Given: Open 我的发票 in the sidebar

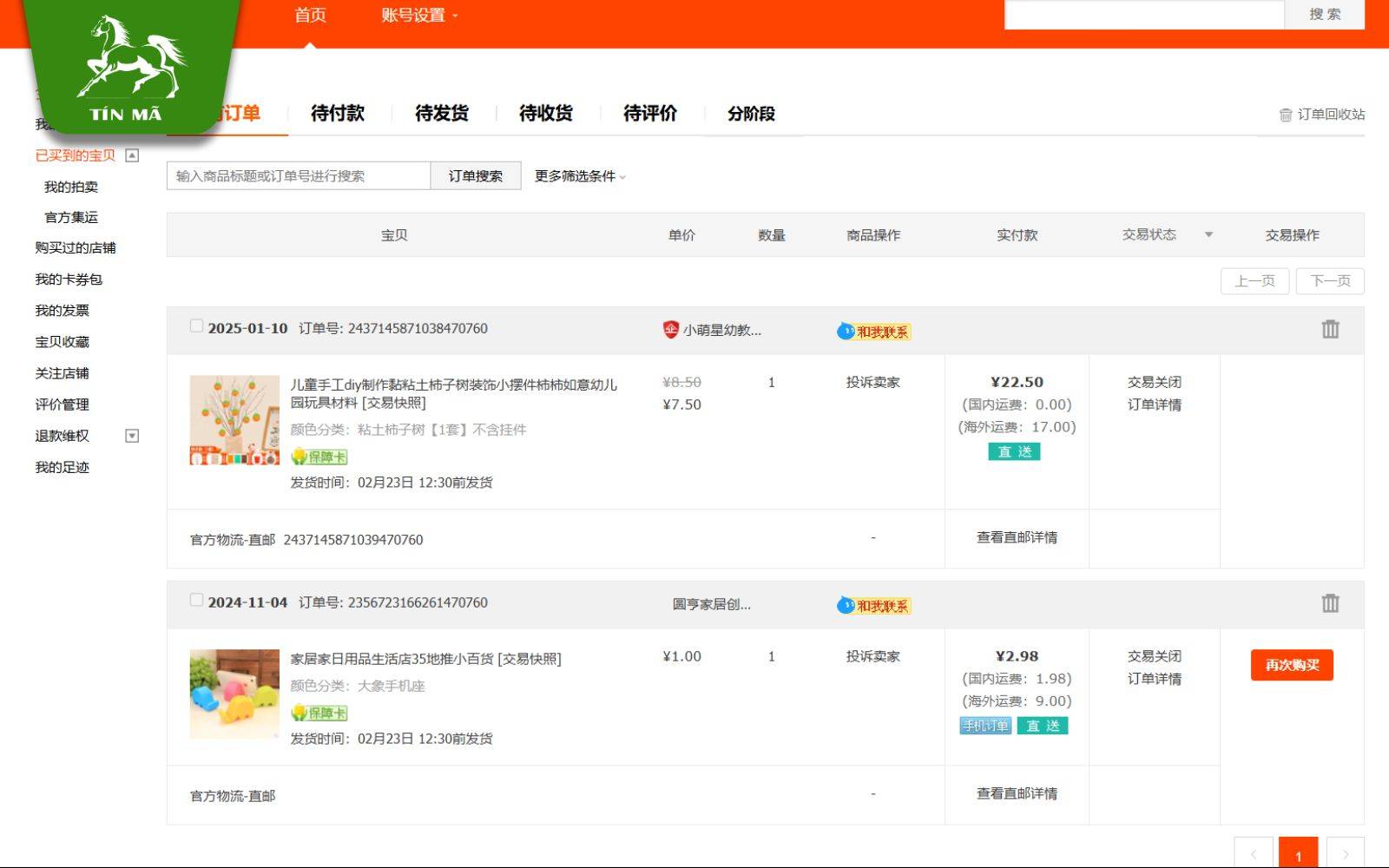Looking at the screenshot, I should tap(62, 311).
